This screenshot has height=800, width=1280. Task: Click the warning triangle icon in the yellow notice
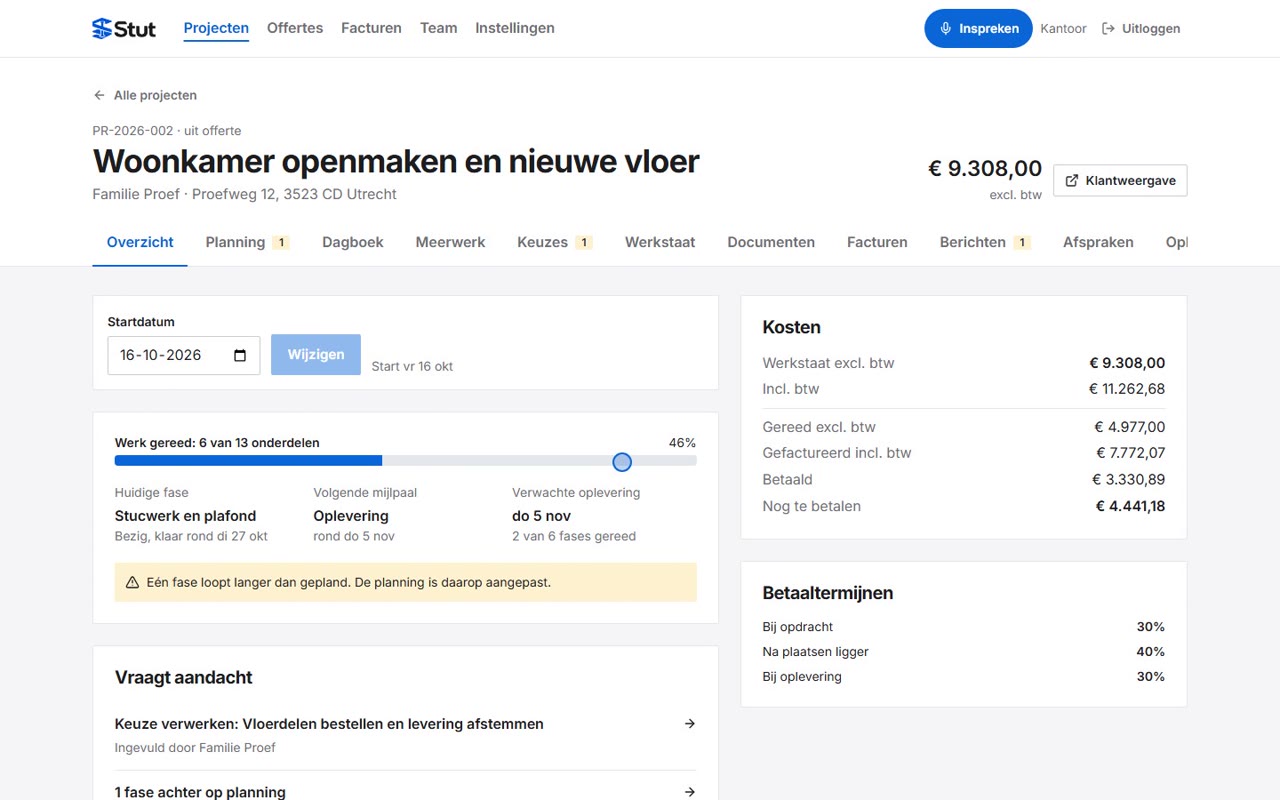(132, 582)
